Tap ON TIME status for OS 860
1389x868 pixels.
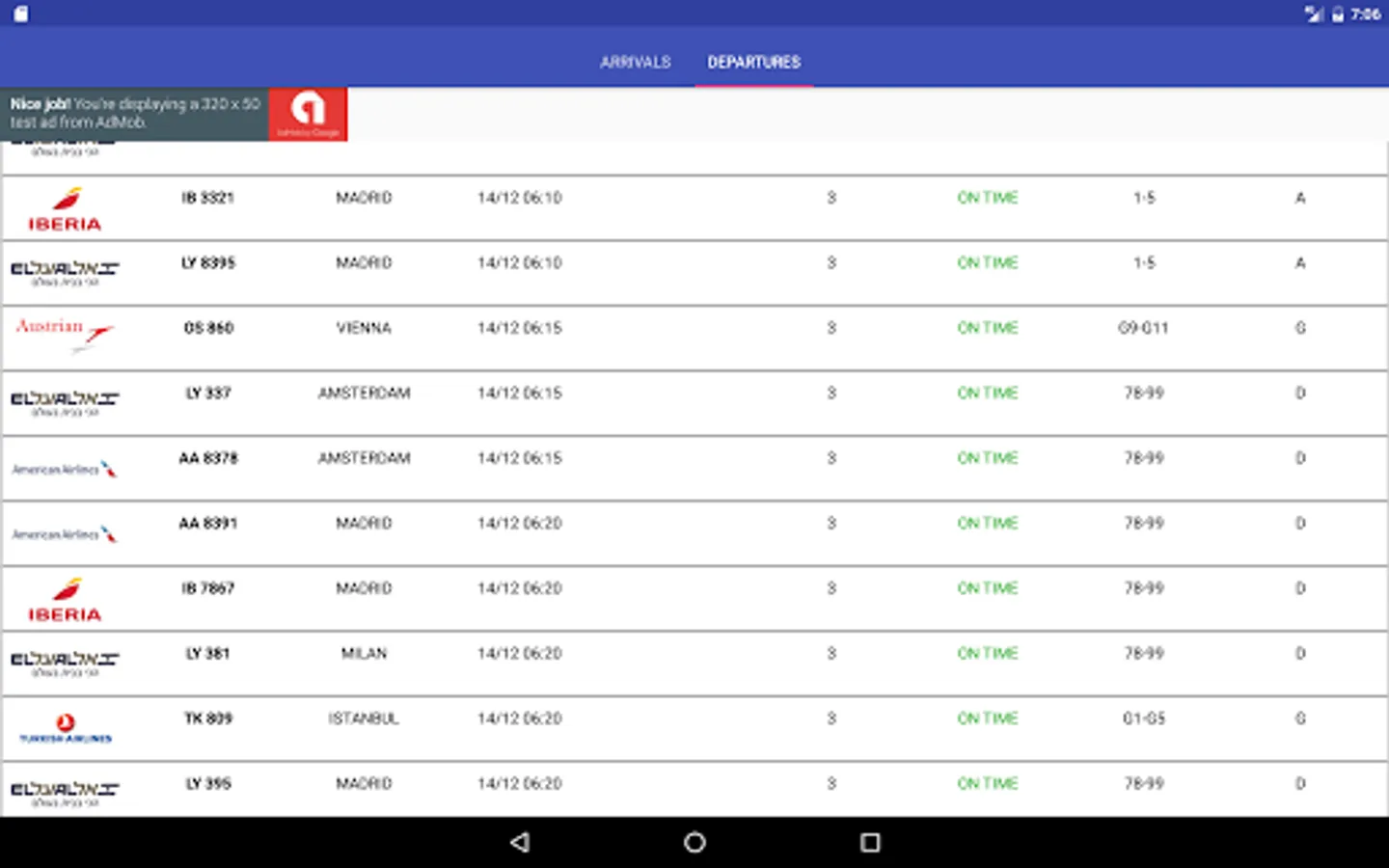[988, 328]
